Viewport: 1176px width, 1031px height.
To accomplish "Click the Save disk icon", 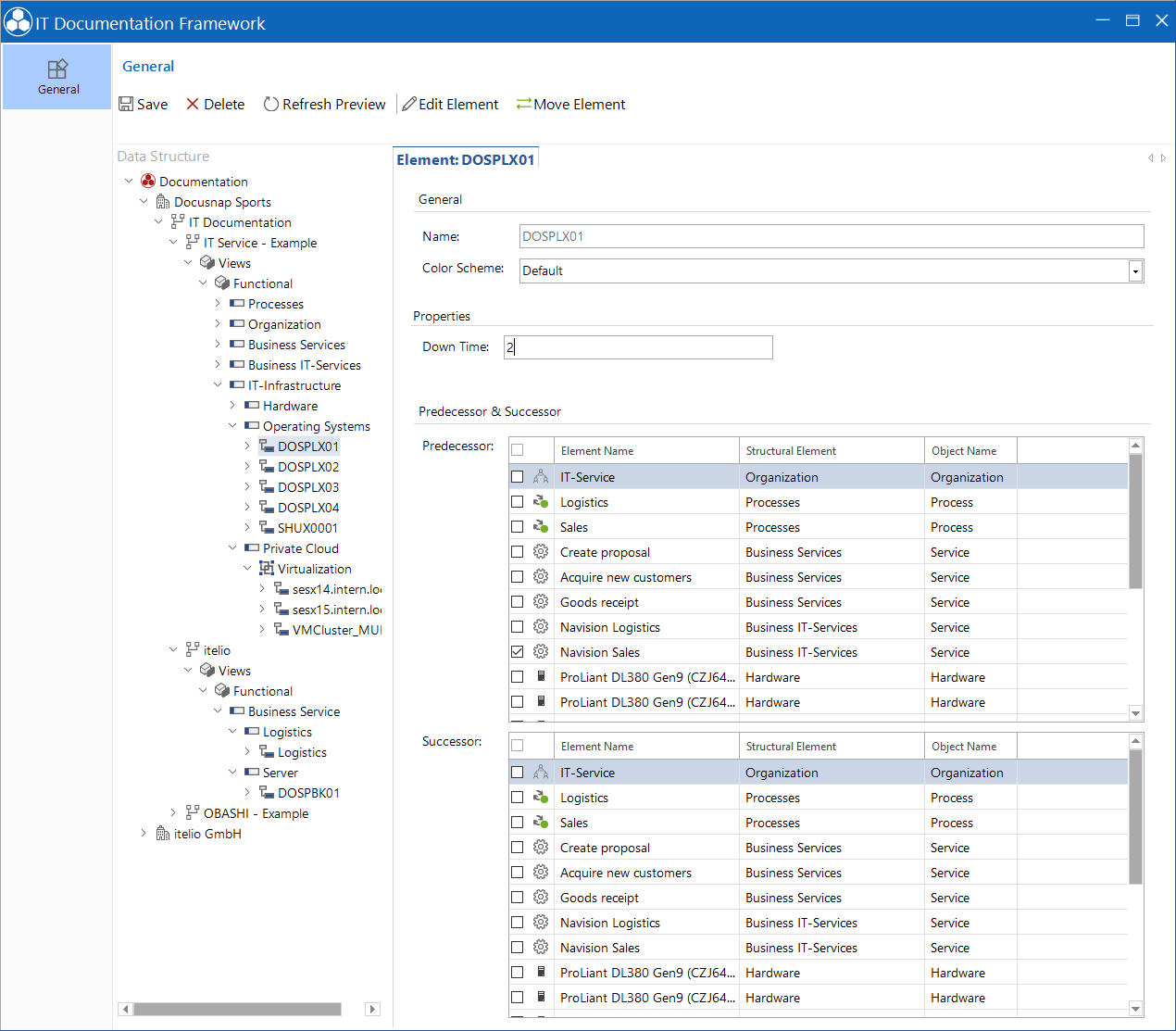I will point(126,104).
